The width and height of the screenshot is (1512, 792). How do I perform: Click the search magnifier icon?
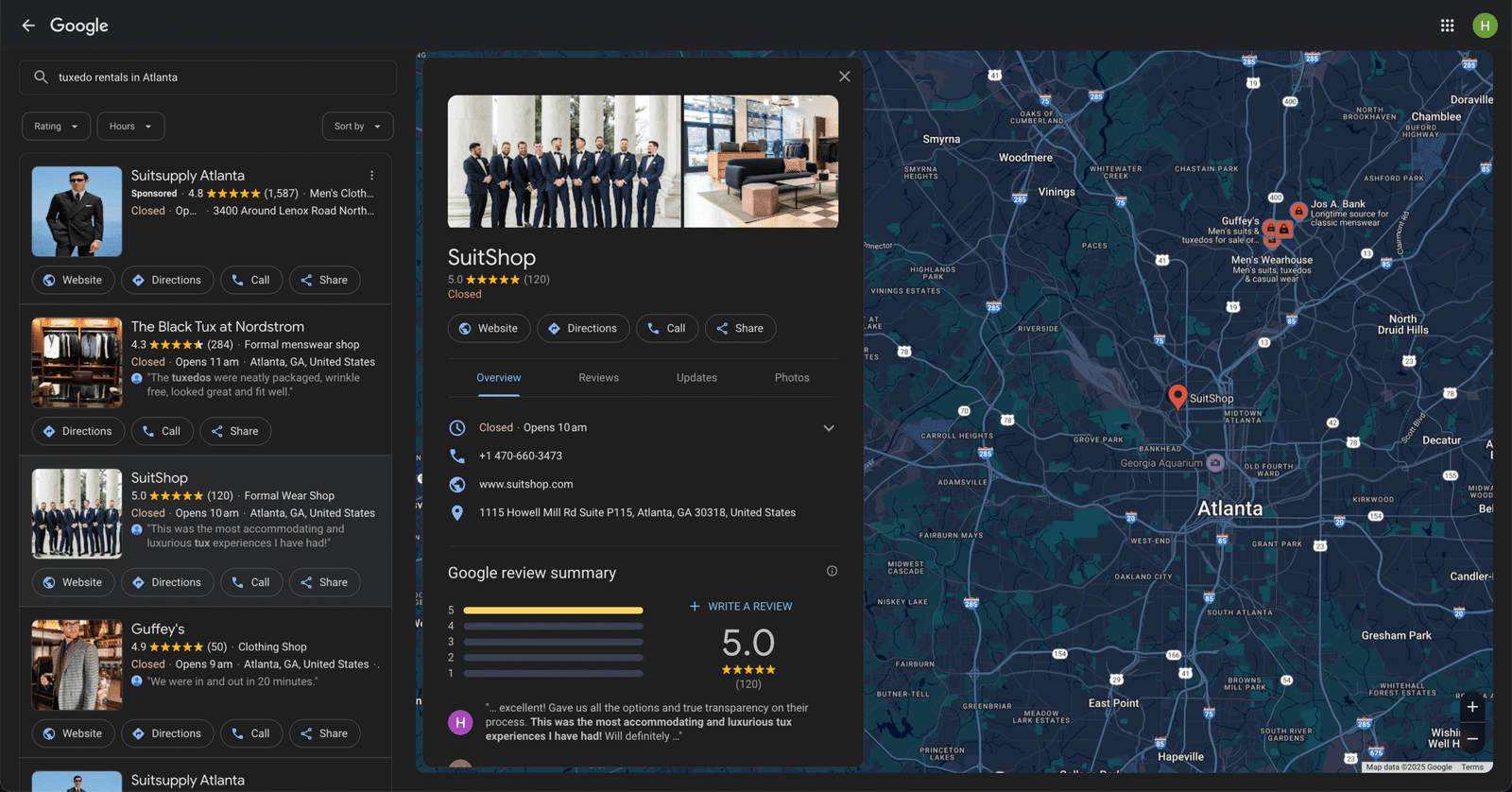pyautogui.click(x=41, y=77)
